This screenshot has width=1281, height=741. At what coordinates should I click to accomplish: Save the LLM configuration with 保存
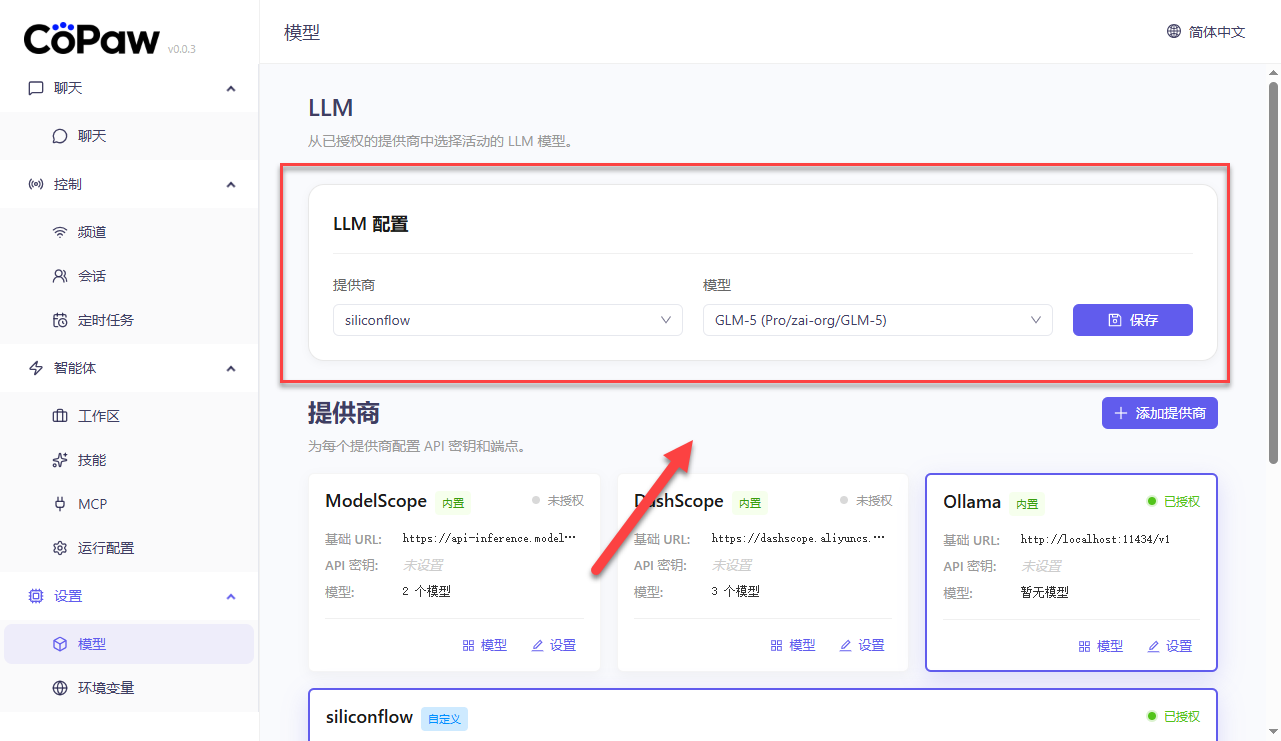click(1133, 320)
